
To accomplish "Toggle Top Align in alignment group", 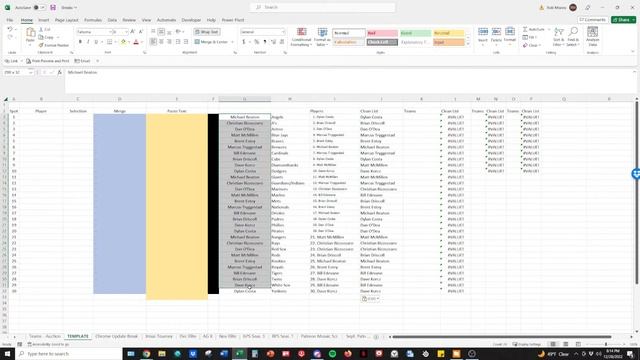I will (x=153, y=31).
